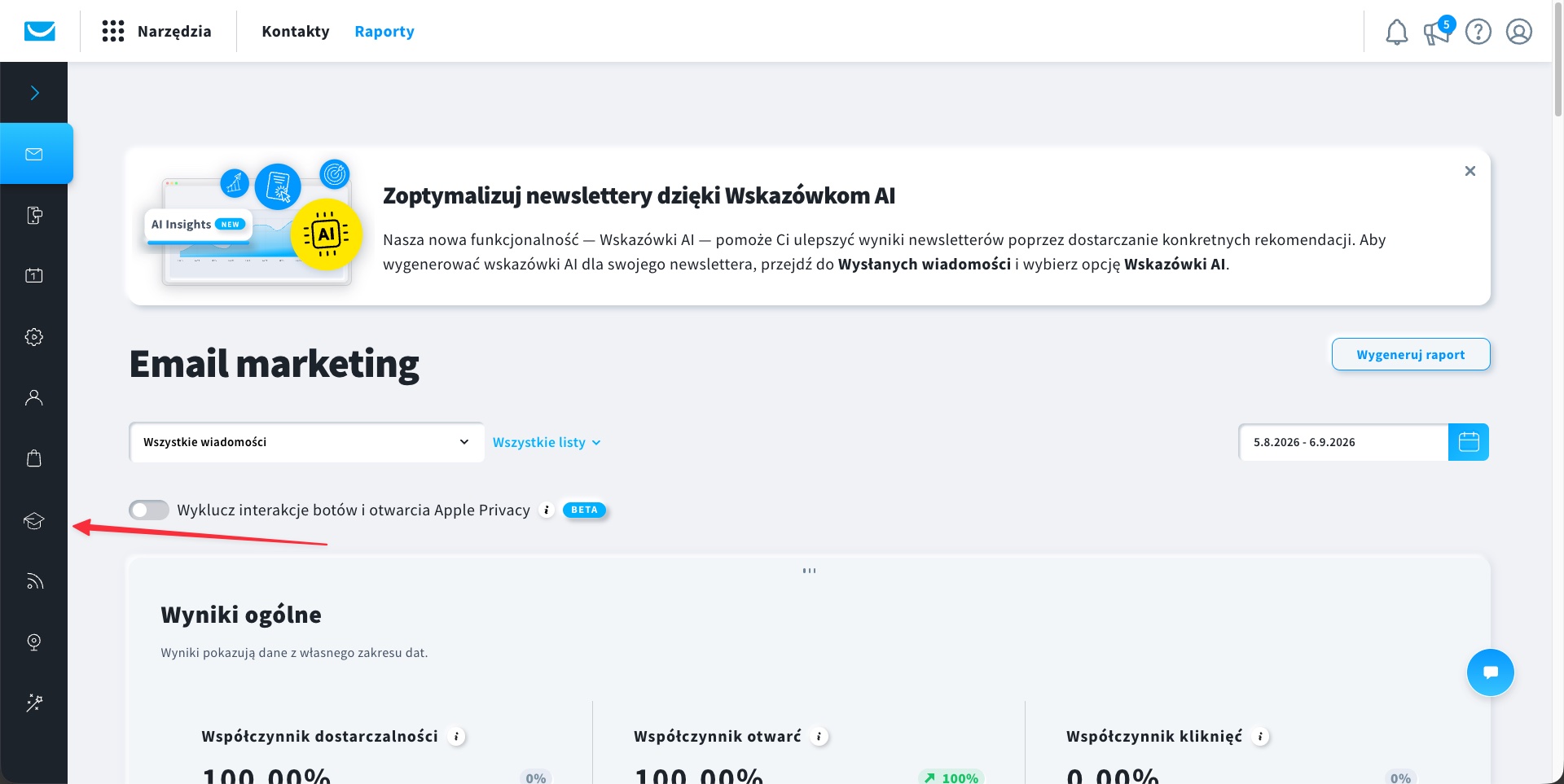Image resolution: width=1564 pixels, height=784 pixels.
Task: Open the Raporty menu
Action: click(384, 32)
